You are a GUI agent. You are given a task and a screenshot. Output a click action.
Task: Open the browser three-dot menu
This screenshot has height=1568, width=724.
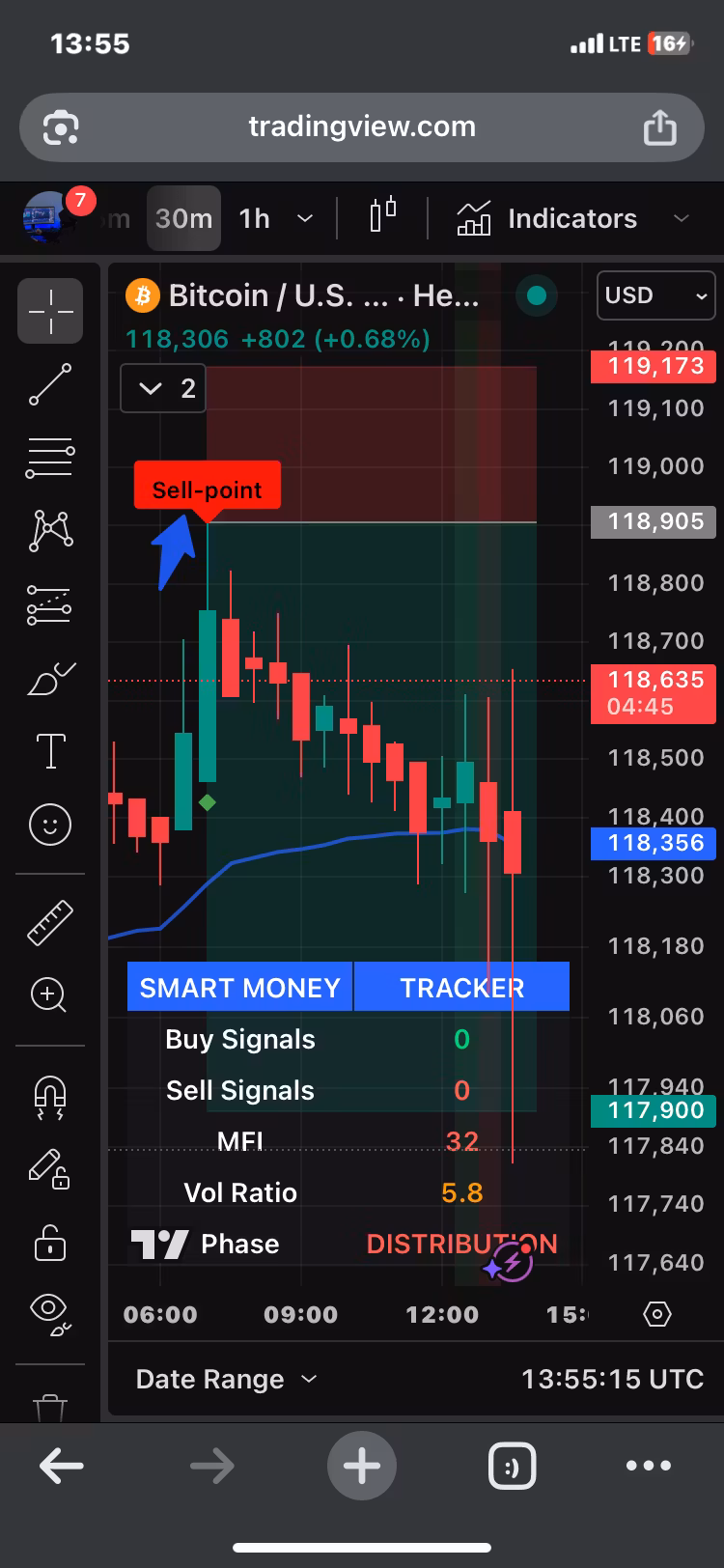(648, 1466)
